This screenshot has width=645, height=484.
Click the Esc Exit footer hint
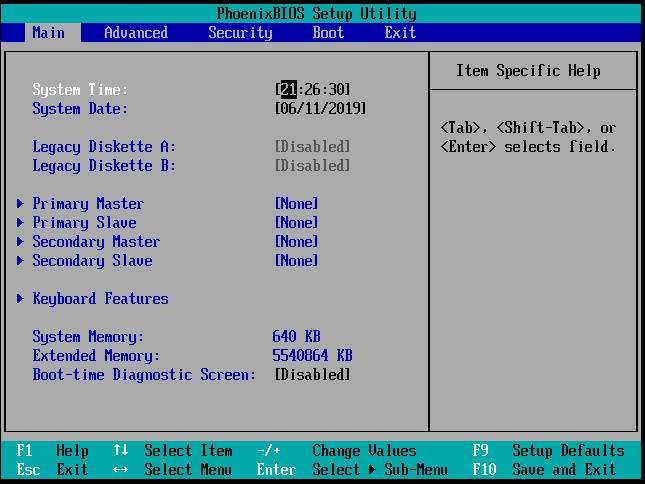pos(52,470)
